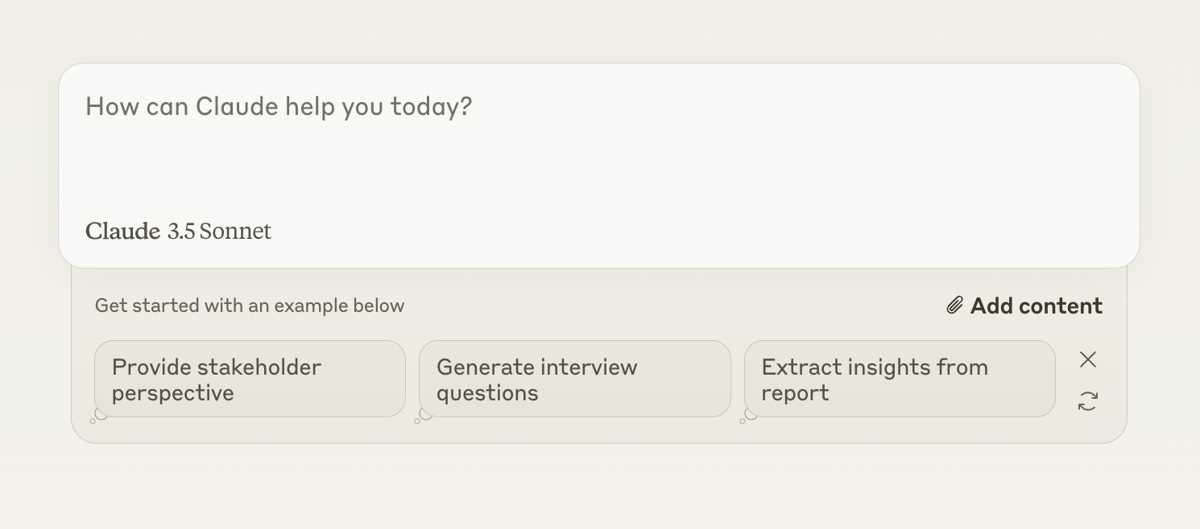Click the "Get started with an example" text
The image size is (1200, 529).
tap(249, 306)
